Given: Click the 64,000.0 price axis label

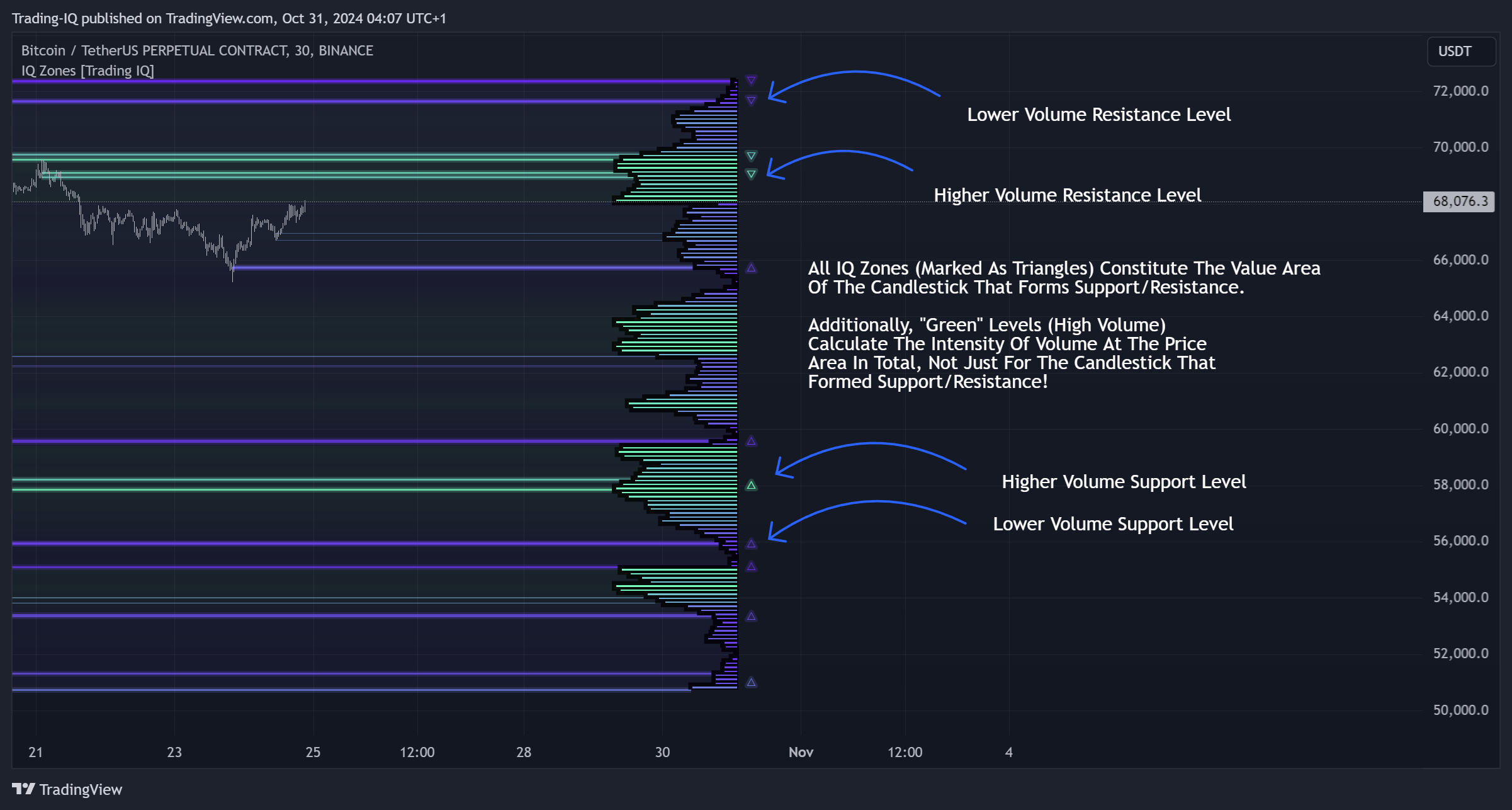Looking at the screenshot, I should (x=1460, y=316).
